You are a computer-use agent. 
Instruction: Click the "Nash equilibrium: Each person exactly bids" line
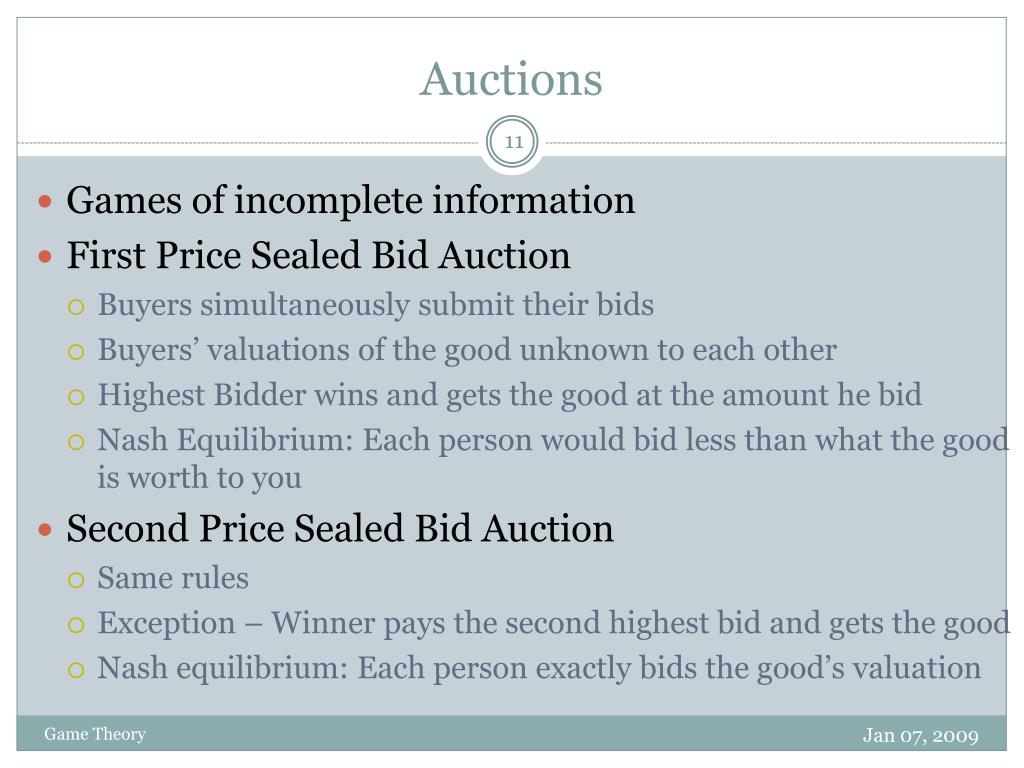[539, 668]
